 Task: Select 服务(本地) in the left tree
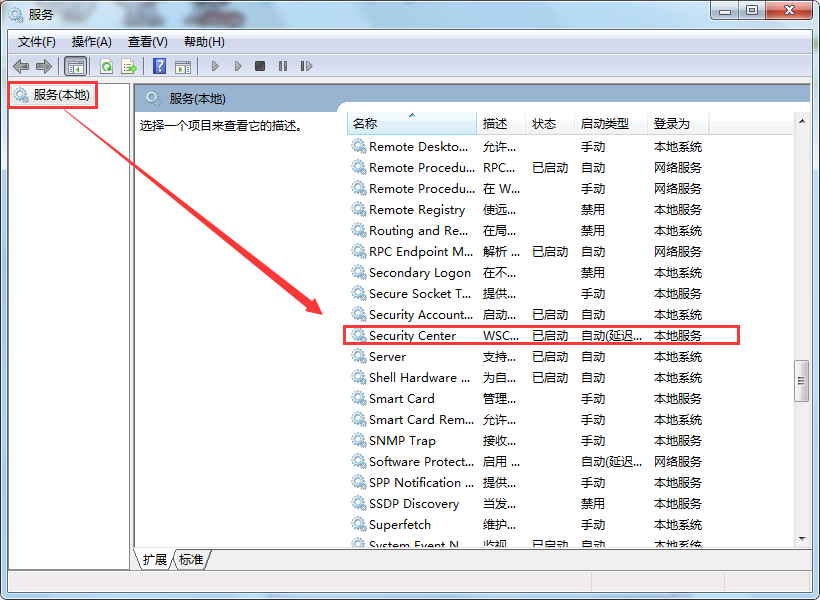60,95
